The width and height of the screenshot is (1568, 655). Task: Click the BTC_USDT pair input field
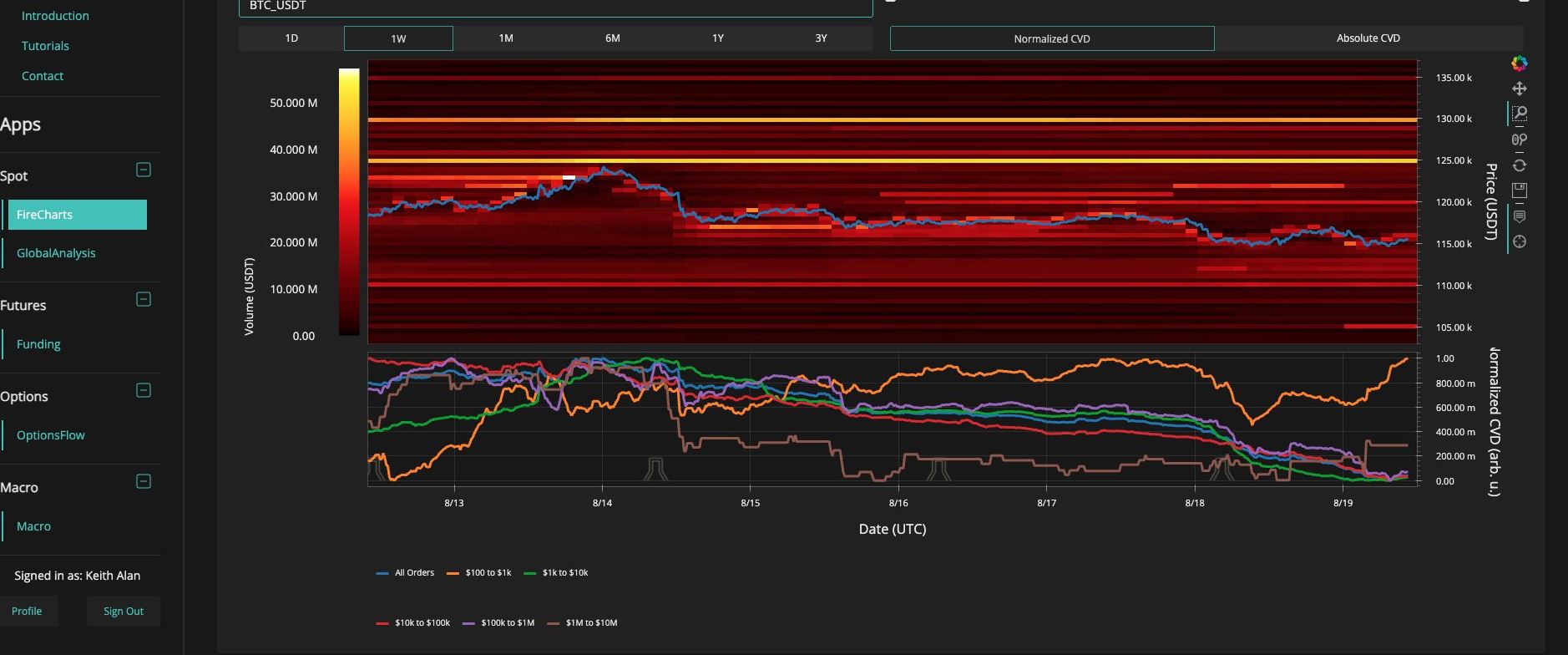pyautogui.click(x=555, y=7)
